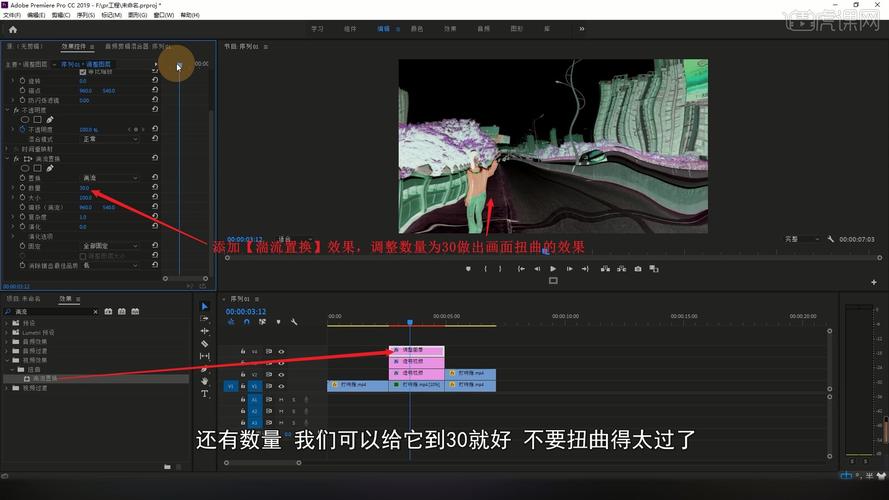
Task: Click the 数量 value 30.0
Action: 84,188
